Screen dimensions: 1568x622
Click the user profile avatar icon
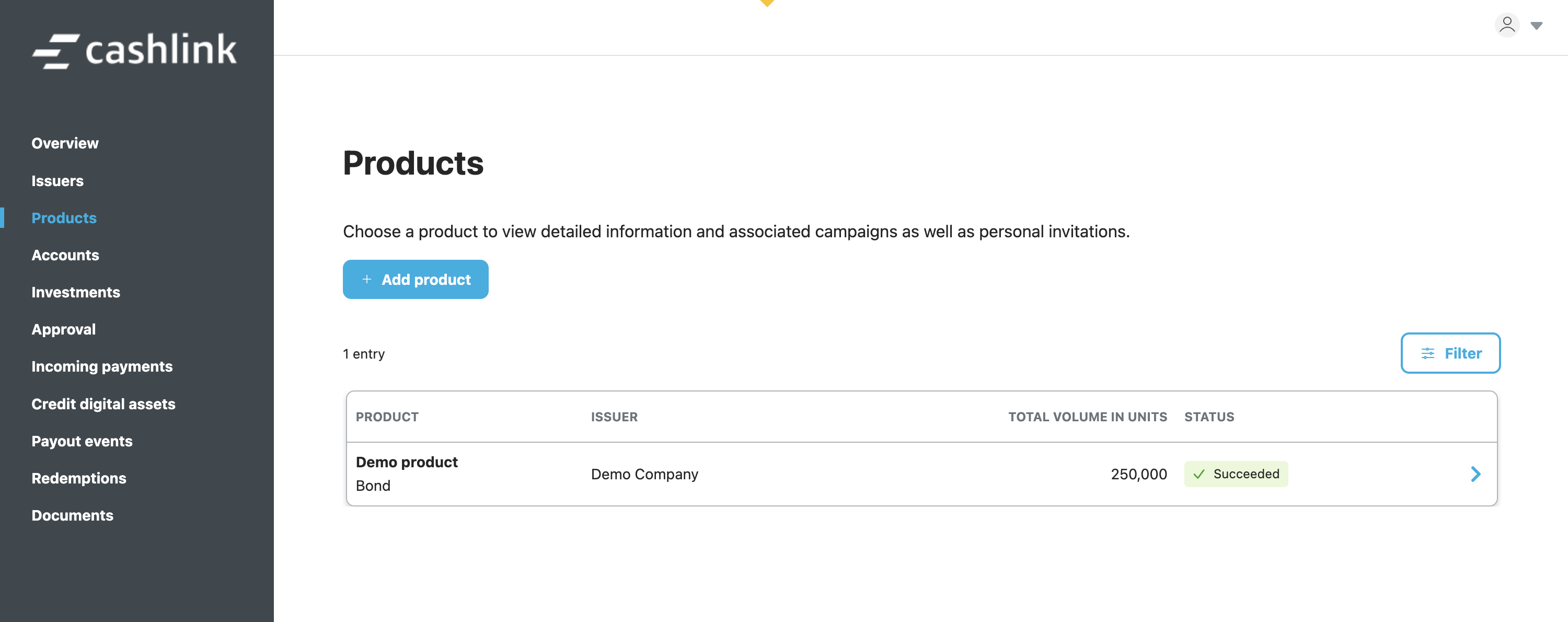click(x=1506, y=25)
